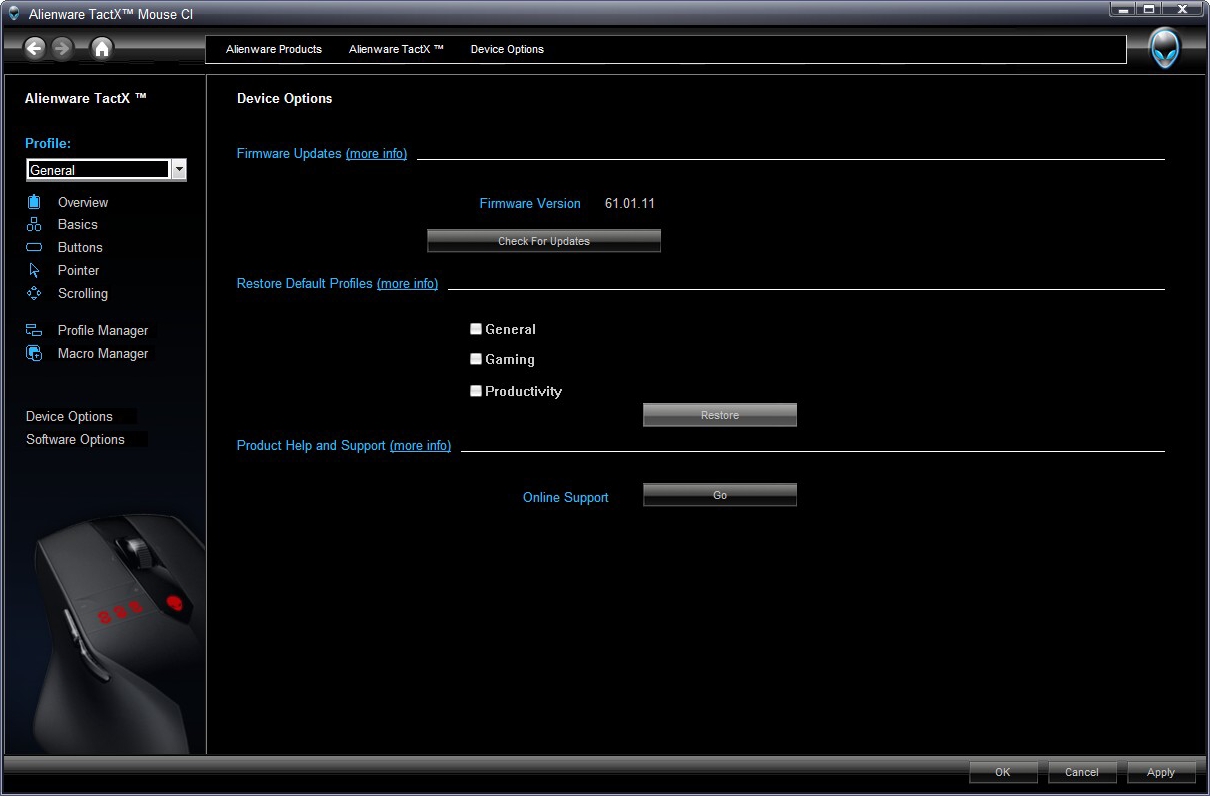Open Basics settings via sidebar icon

(34, 224)
